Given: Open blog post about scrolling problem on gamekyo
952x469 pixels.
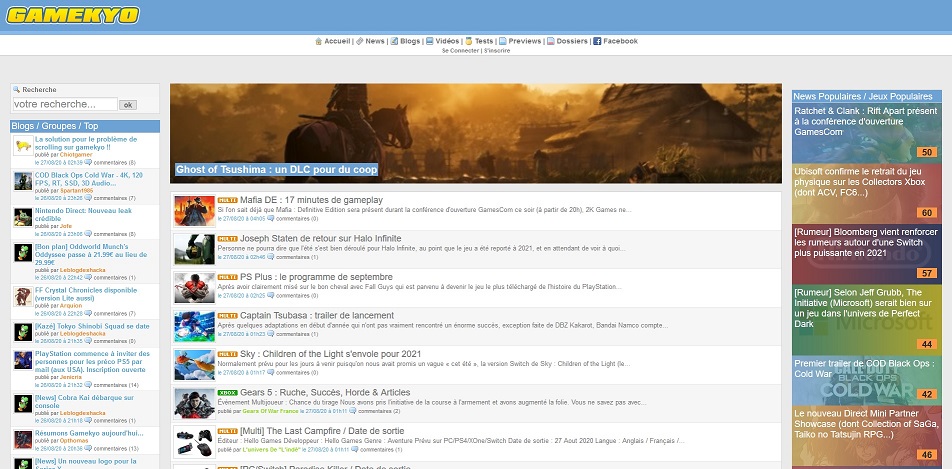Looking at the screenshot, I should [x=86, y=143].
